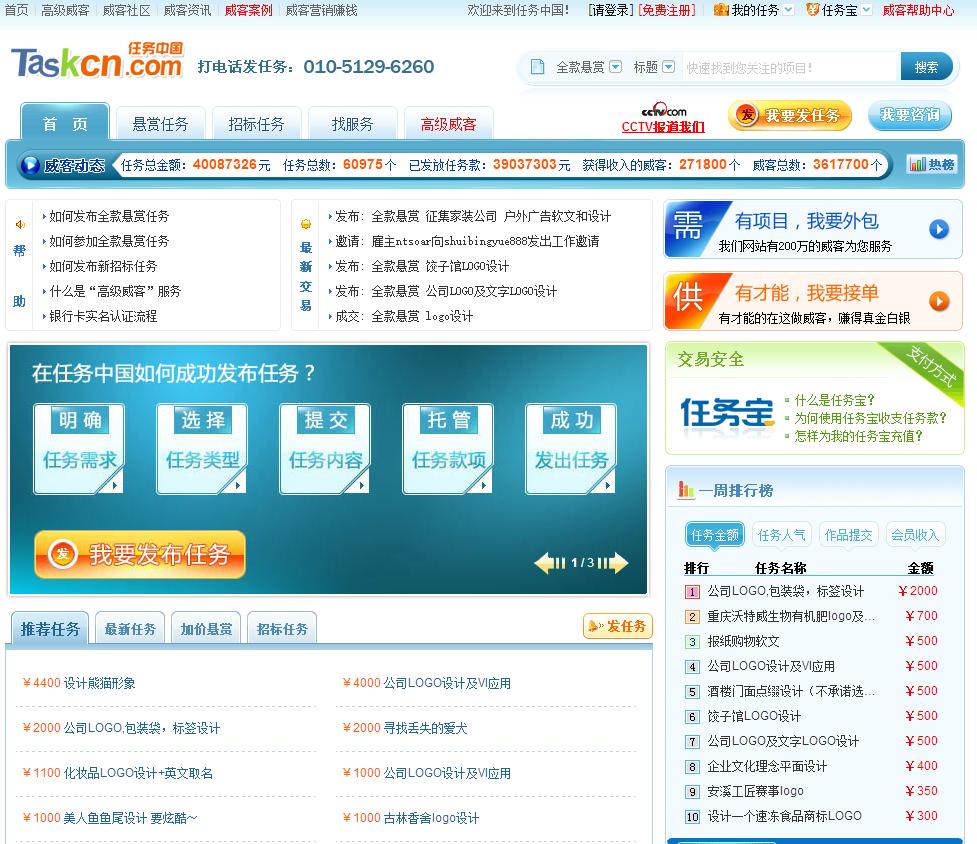Click the next arrow on banner carousel
This screenshot has height=844, width=977.
[619, 563]
